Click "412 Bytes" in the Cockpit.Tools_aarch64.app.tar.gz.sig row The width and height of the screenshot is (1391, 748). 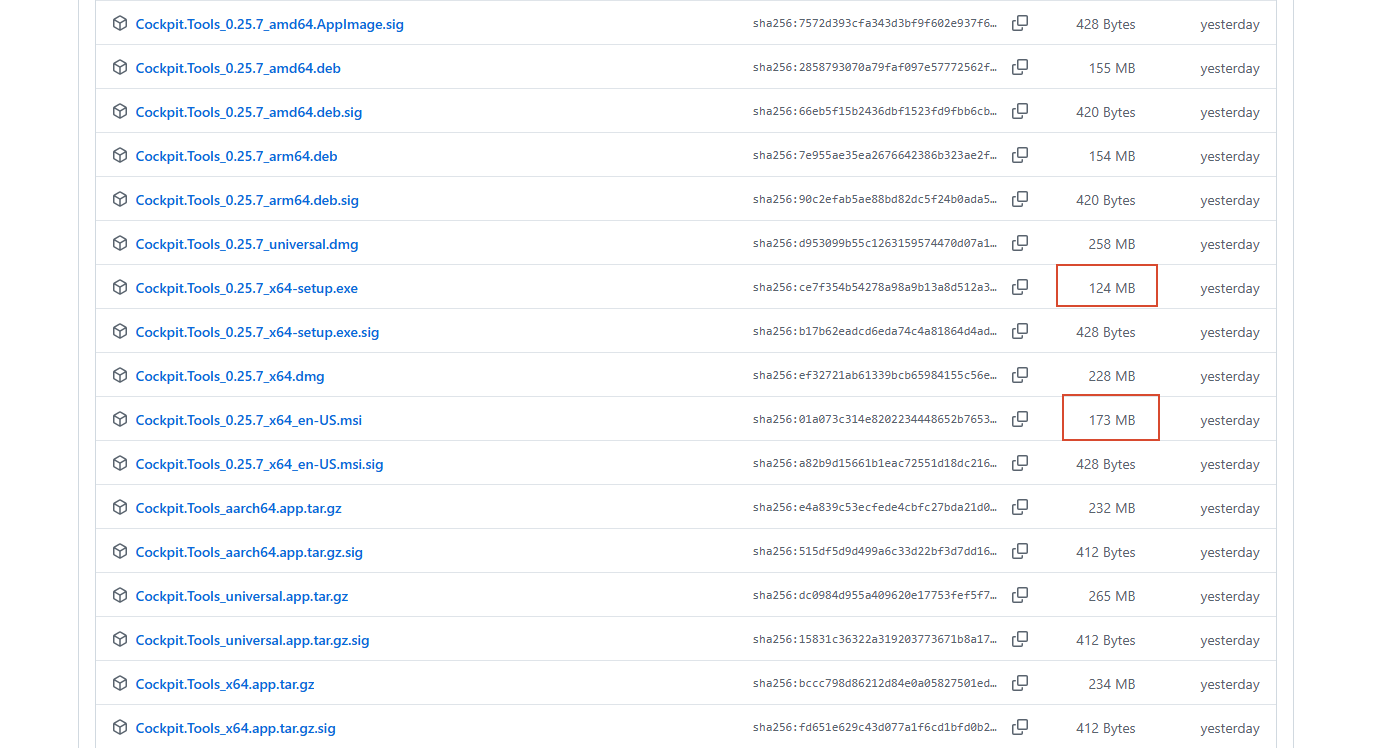tap(1106, 552)
